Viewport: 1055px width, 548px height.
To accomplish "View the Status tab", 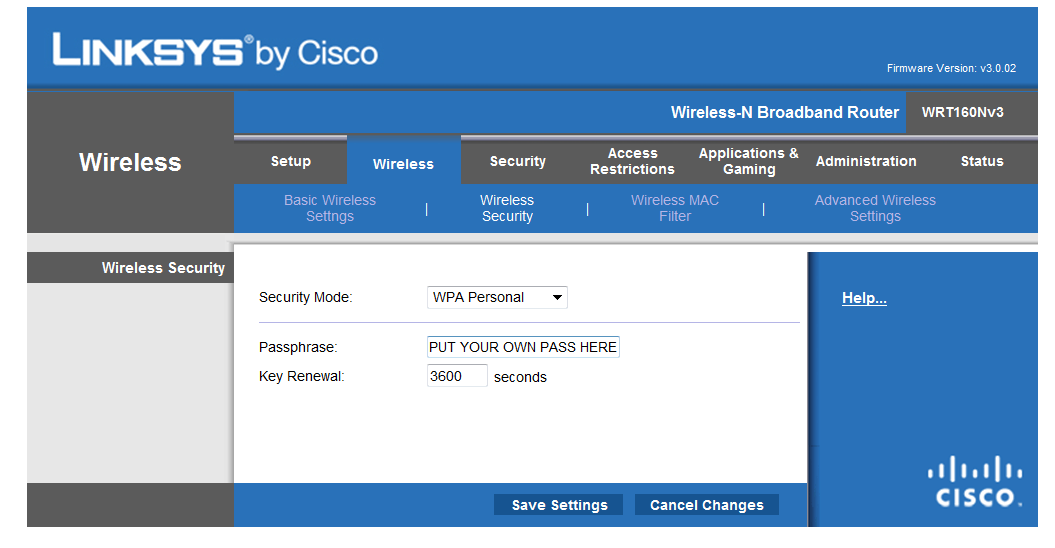I will tap(982, 161).
